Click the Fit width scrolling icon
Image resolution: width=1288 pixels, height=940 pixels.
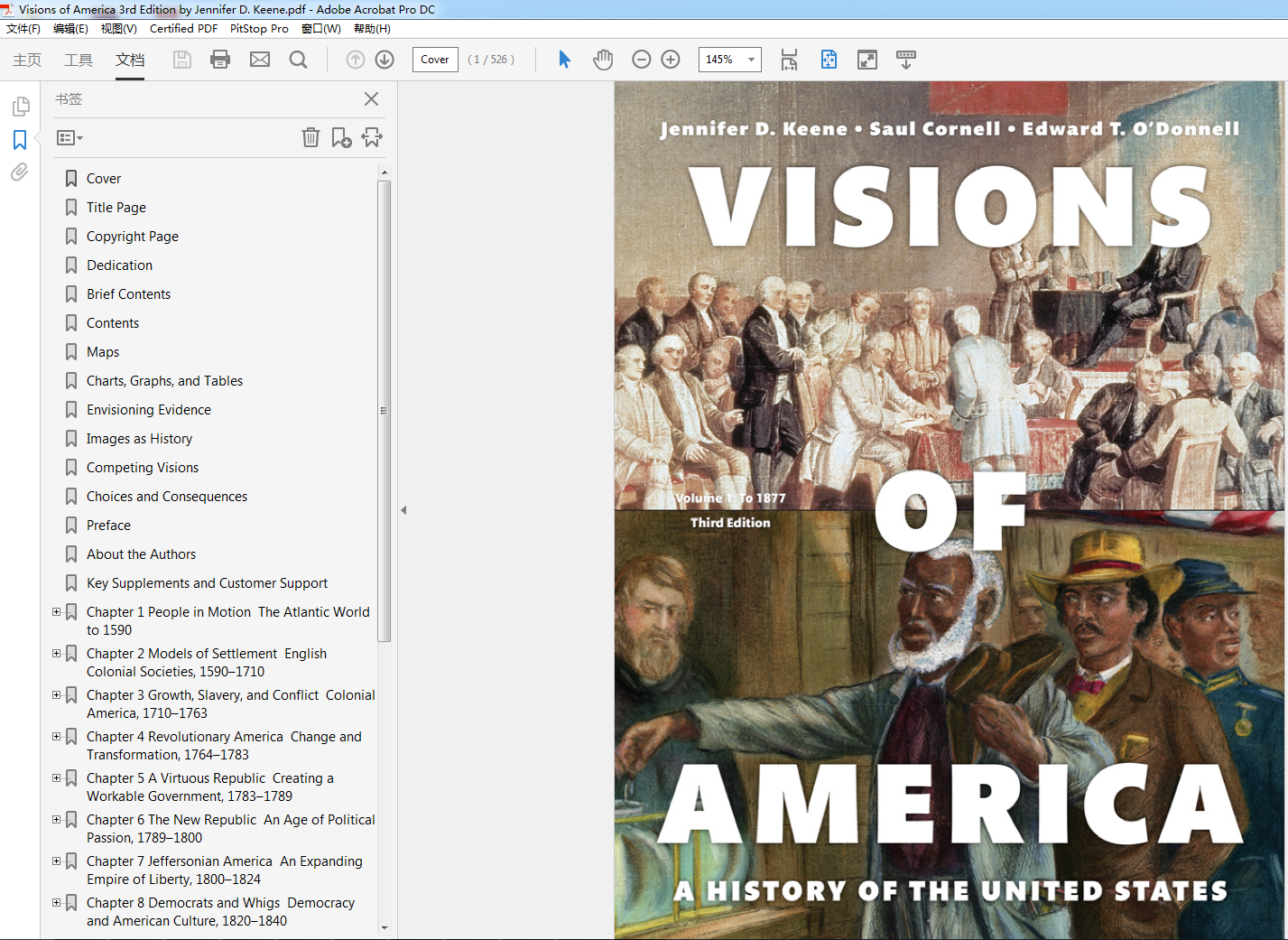(789, 60)
